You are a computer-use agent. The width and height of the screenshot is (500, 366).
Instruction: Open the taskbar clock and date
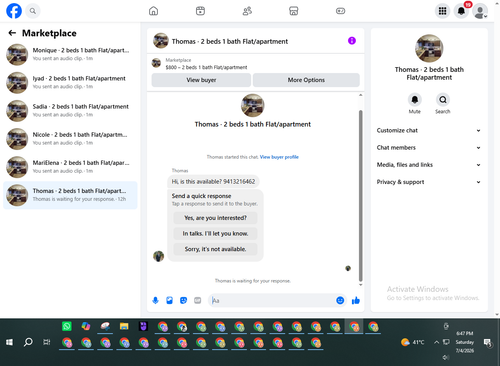click(465, 342)
